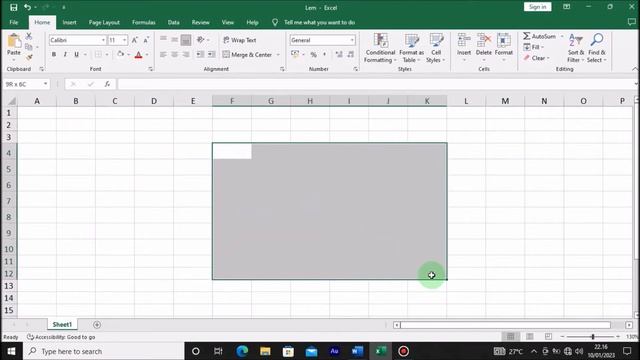Open the Clear options
The width and height of the screenshot is (640, 360).
(x=536, y=58)
